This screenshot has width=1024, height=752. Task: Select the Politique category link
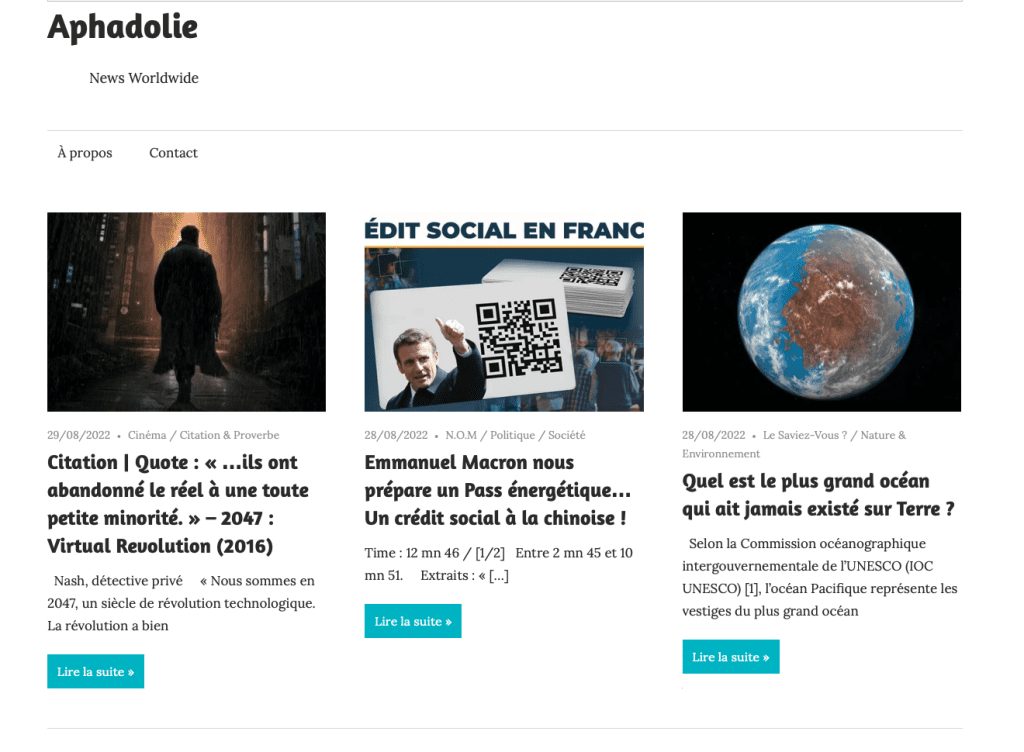513,435
